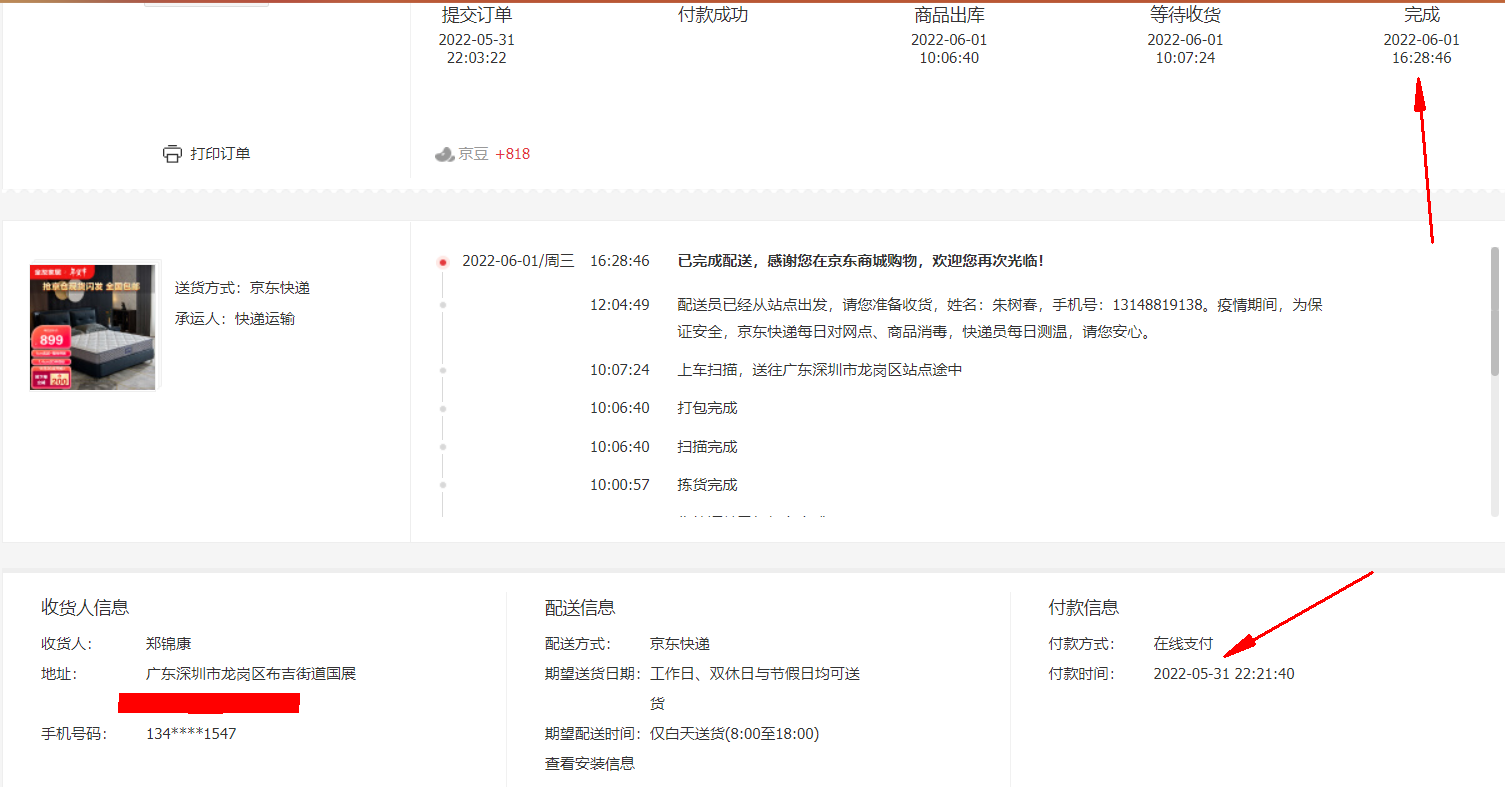Click the 商品出库 status step

(x=949, y=15)
